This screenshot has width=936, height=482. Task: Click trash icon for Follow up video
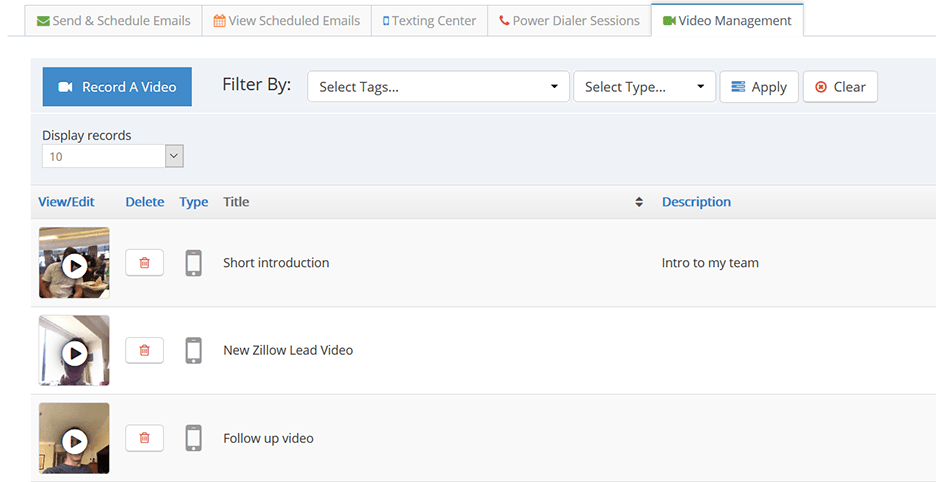coord(144,438)
